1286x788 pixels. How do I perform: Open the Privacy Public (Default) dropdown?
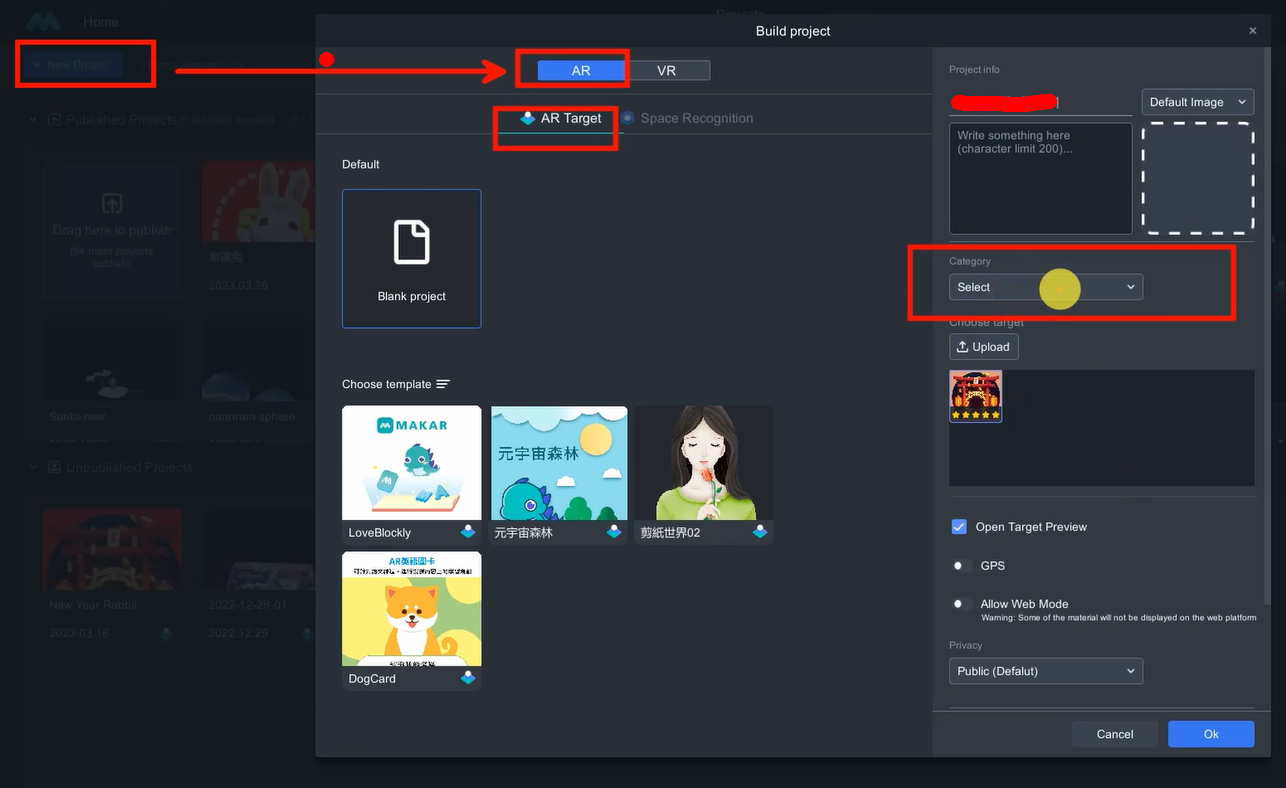(x=1045, y=671)
